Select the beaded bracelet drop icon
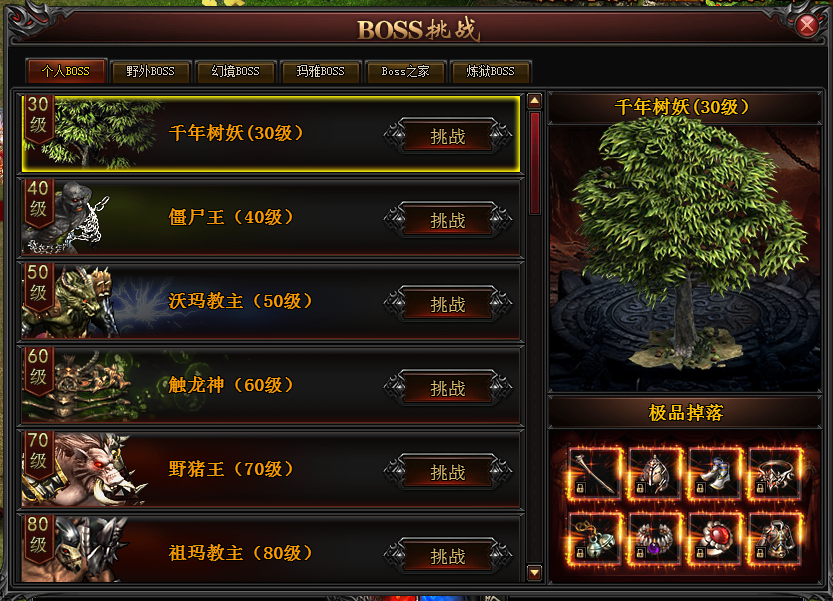833x601 pixels. [654, 538]
